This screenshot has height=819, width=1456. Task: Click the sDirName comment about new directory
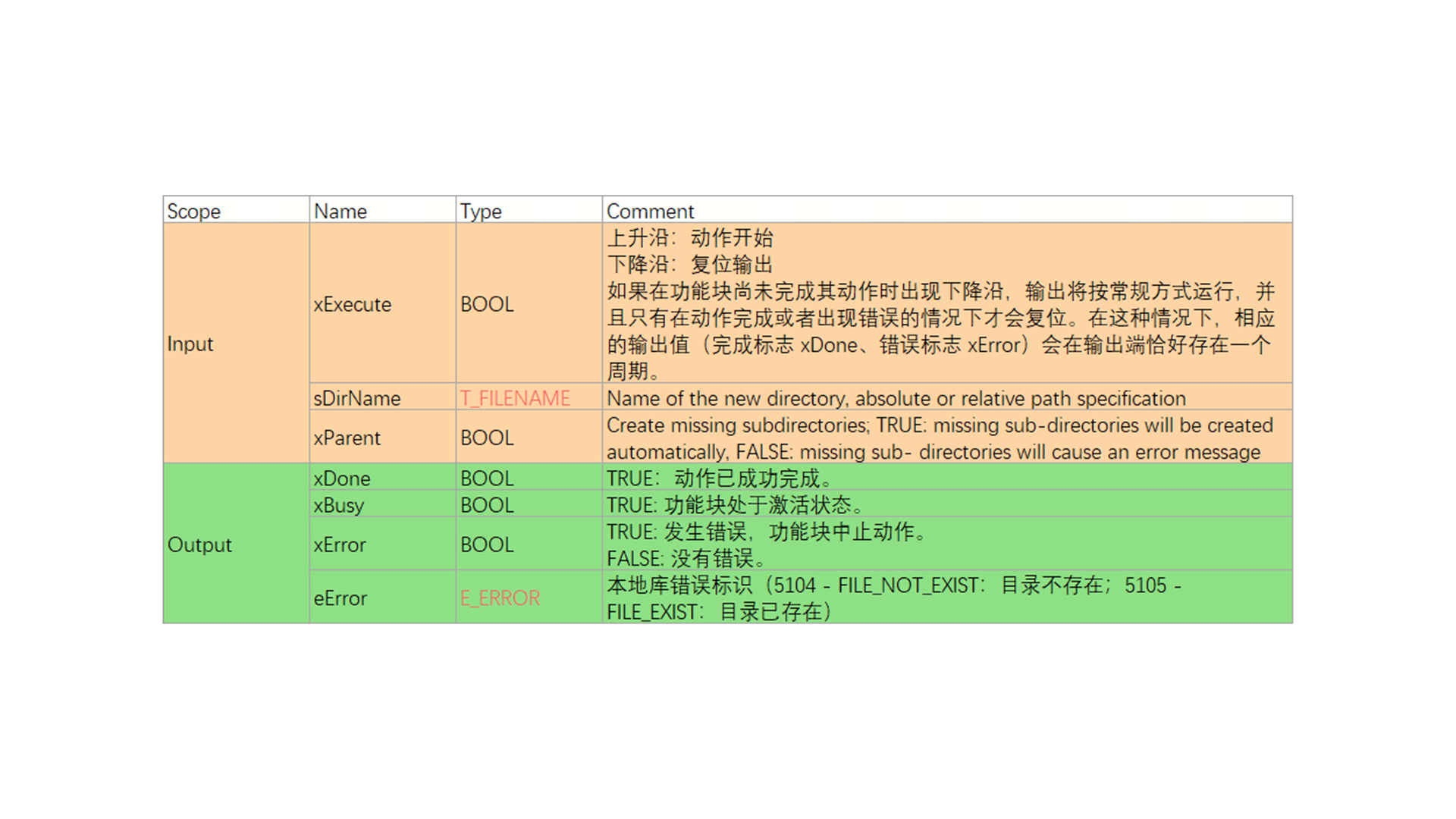[x=896, y=398]
